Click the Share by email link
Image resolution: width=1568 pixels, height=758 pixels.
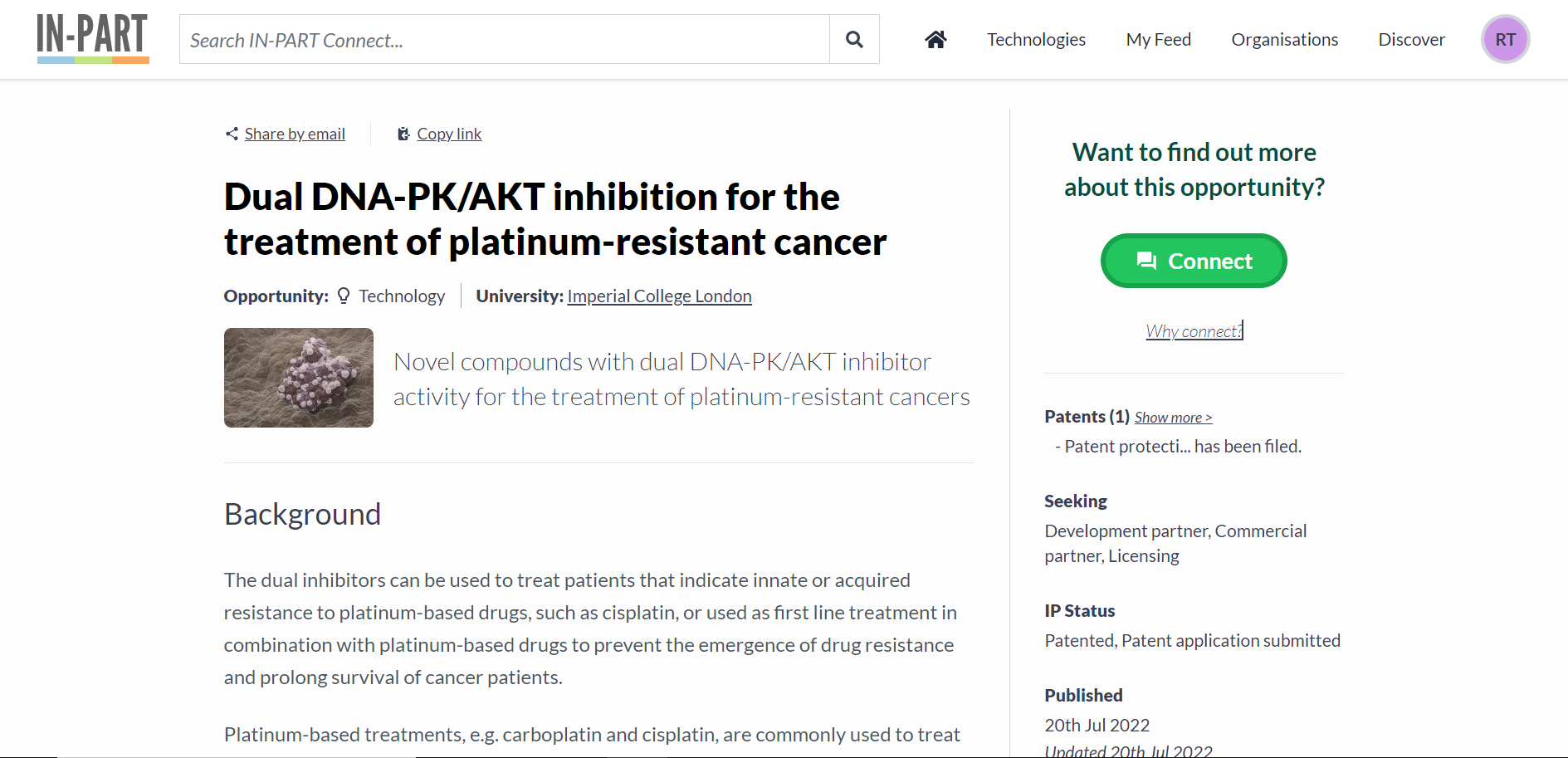coord(295,134)
